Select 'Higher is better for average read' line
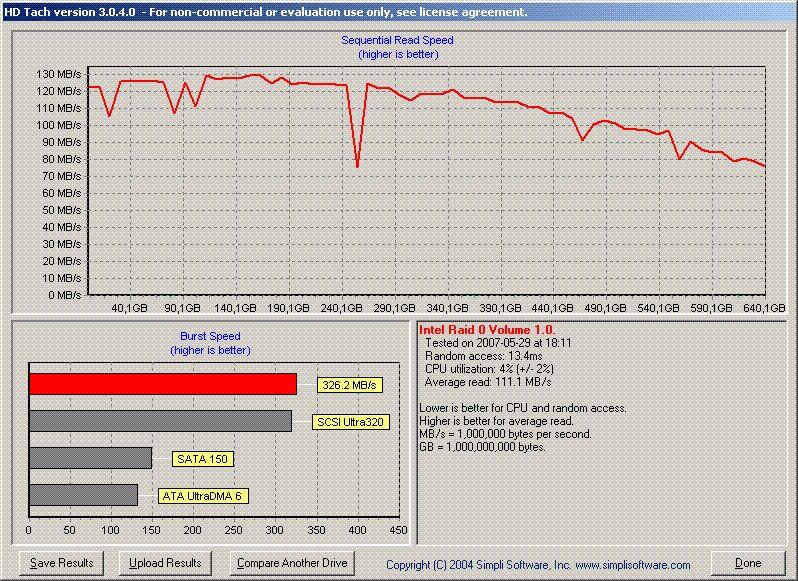 [496, 421]
